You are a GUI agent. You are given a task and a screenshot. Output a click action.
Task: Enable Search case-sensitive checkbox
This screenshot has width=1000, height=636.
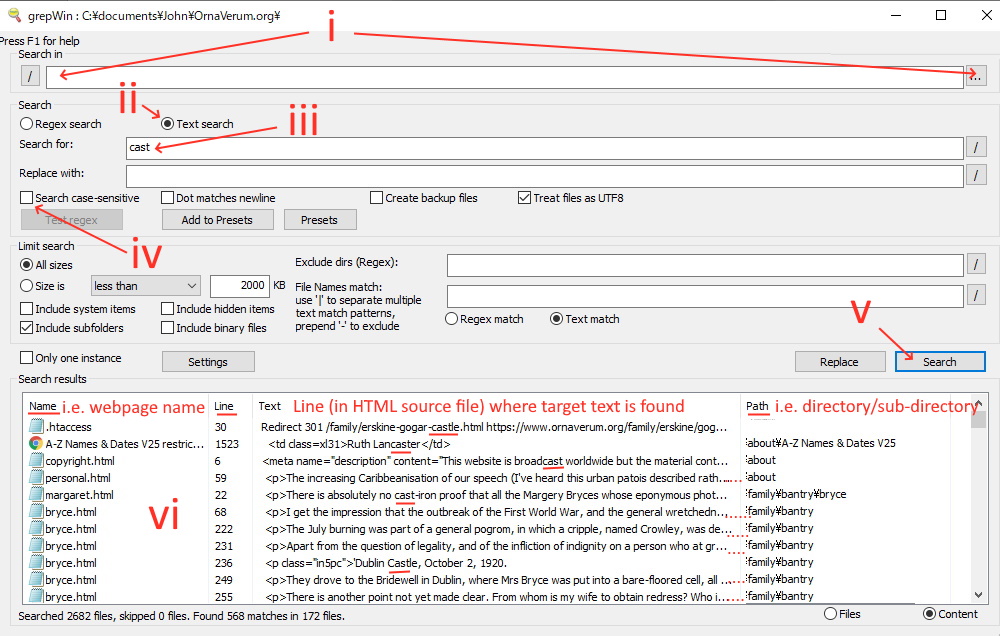27,198
